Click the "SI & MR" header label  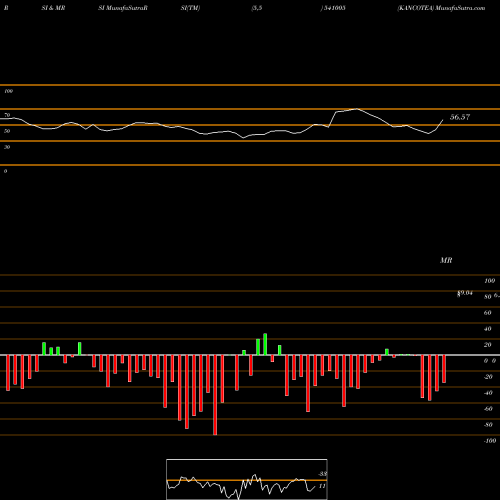pos(53,8)
